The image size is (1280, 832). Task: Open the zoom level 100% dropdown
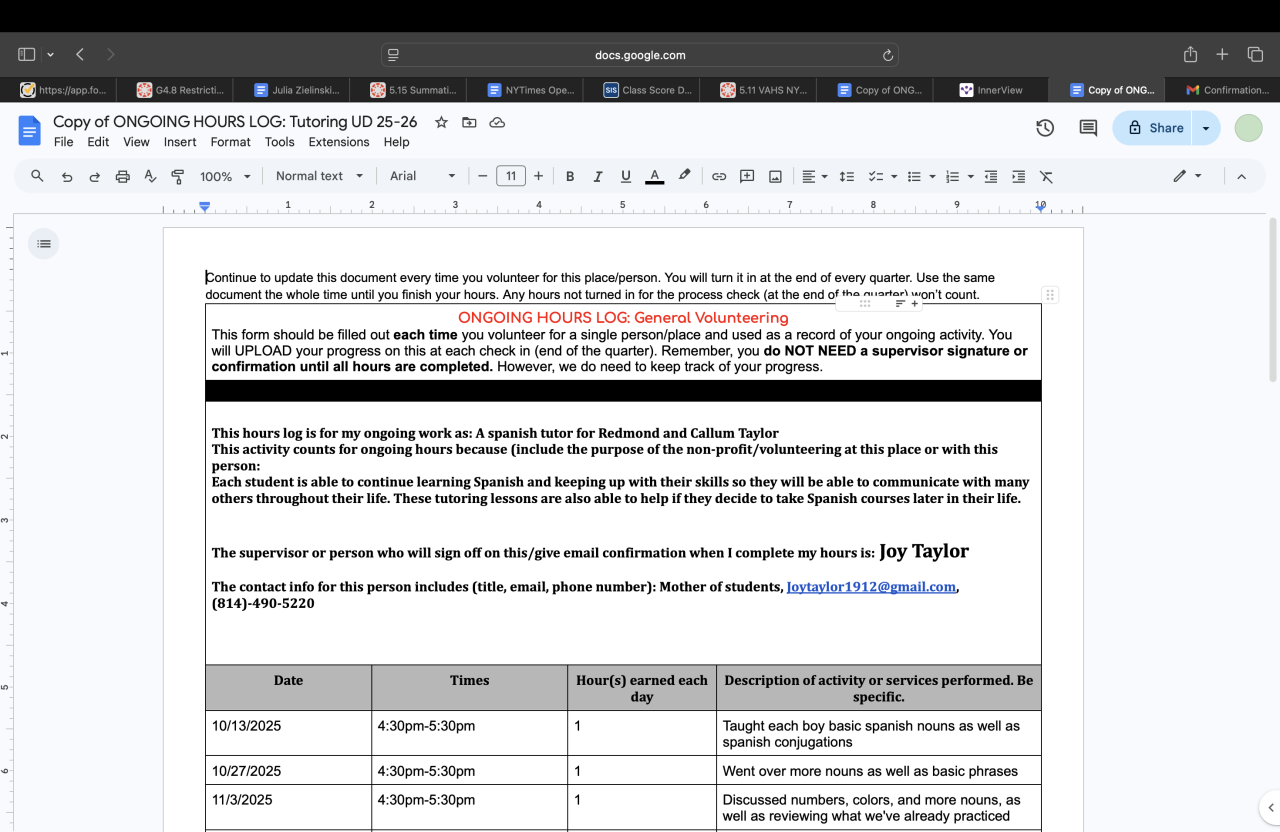(225, 176)
